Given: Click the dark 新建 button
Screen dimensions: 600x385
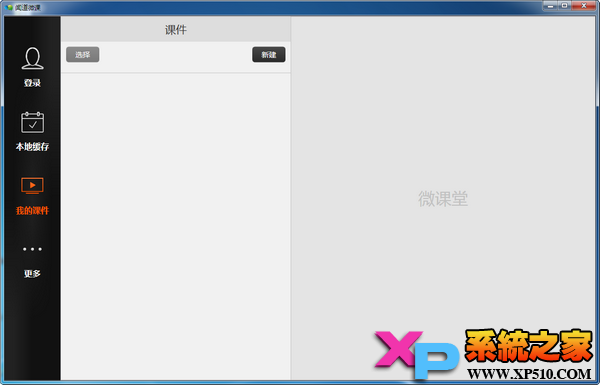Looking at the screenshot, I should pos(269,54).
